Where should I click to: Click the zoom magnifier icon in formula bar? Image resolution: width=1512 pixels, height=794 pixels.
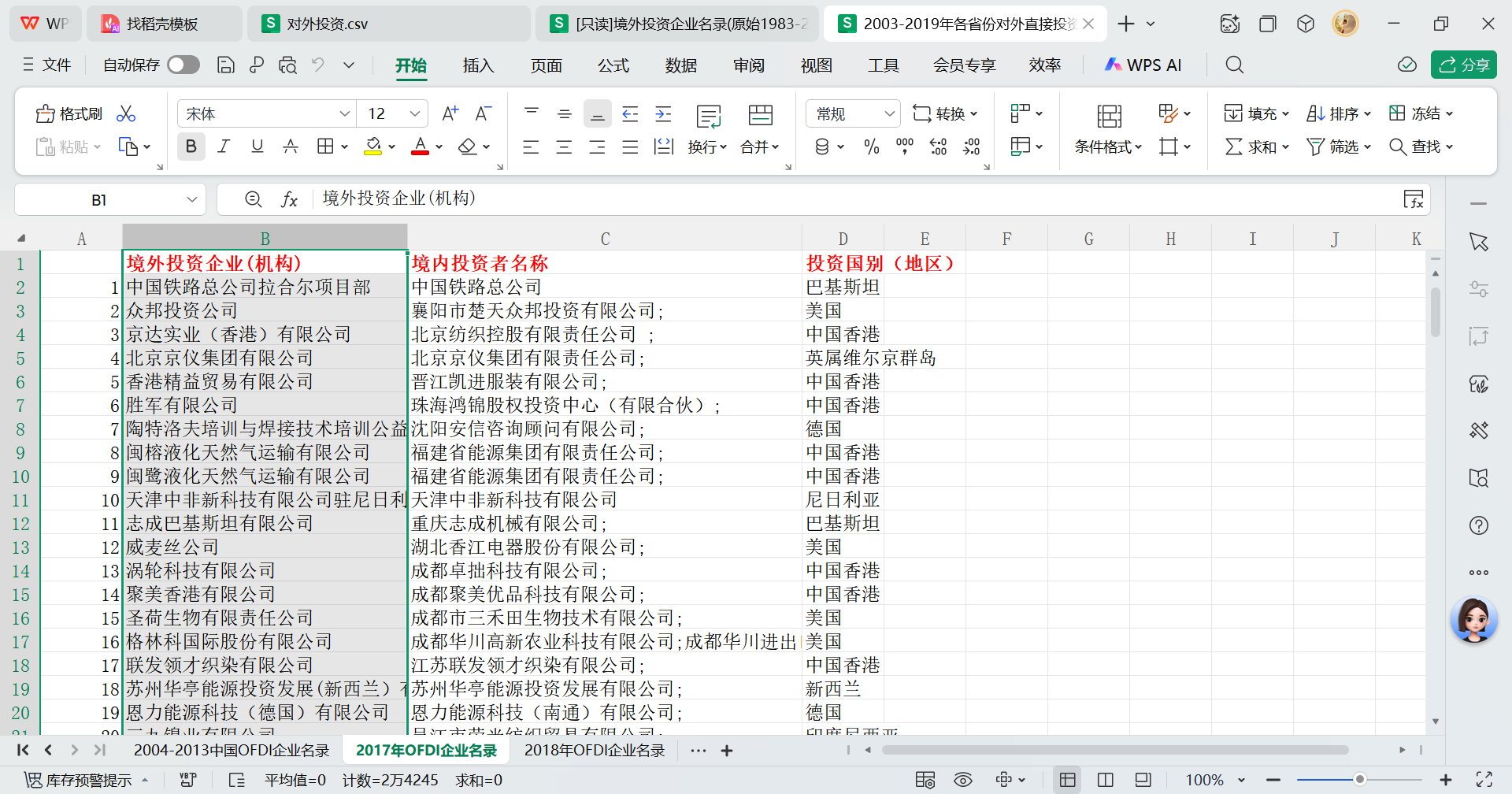(253, 199)
